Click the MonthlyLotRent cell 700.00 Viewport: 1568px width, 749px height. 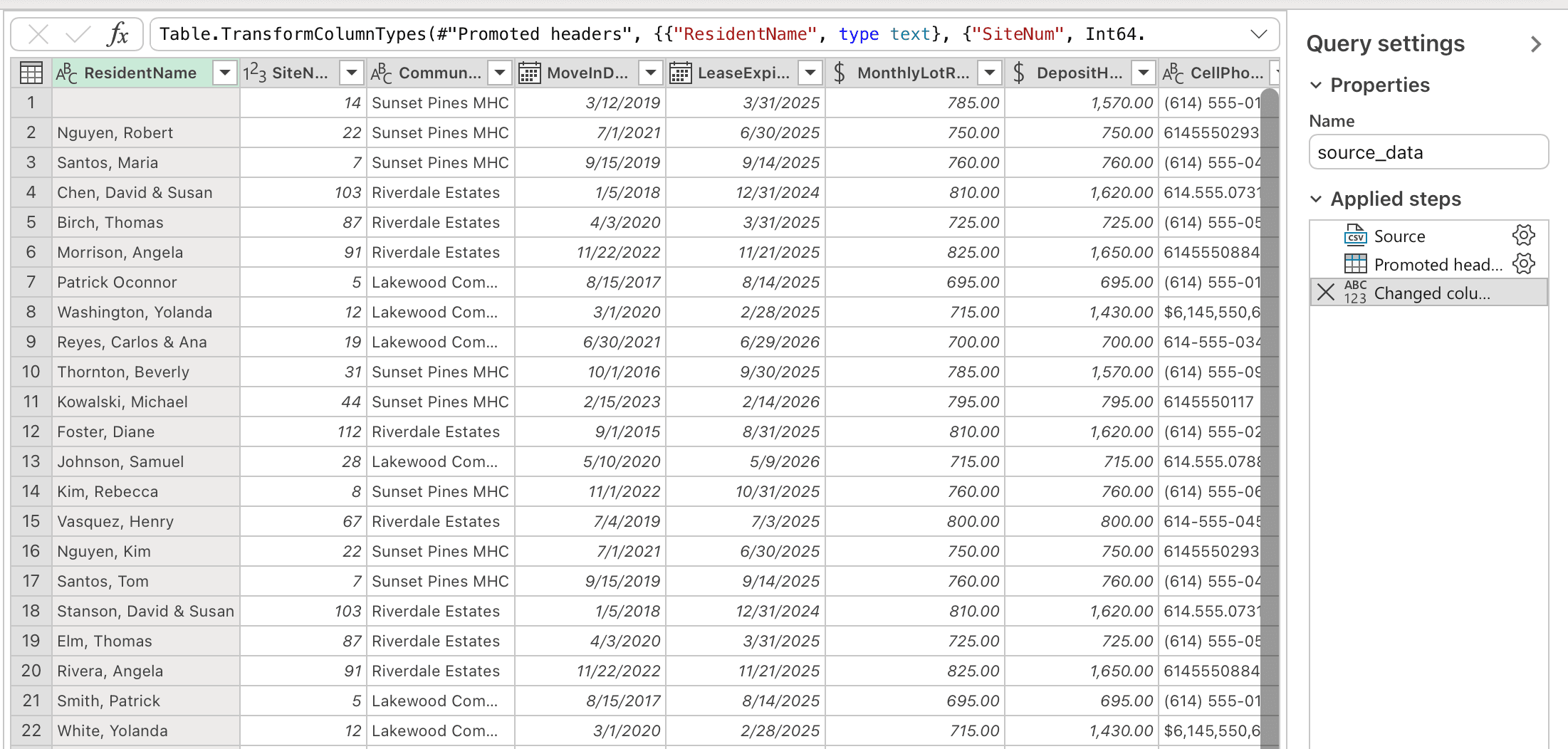pos(915,342)
